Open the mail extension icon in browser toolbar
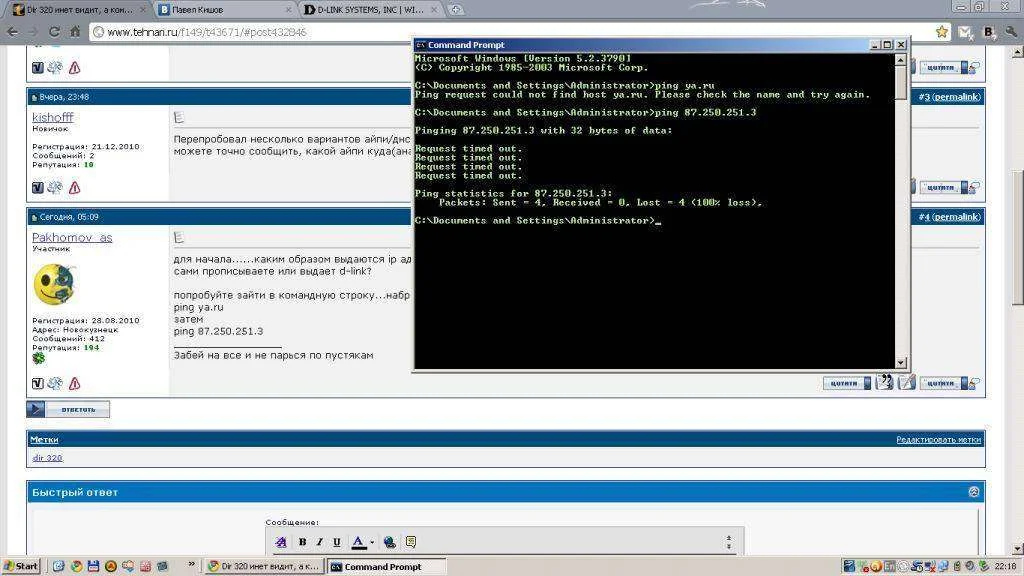Screen dimensions: 1024x576 (x=965, y=32)
